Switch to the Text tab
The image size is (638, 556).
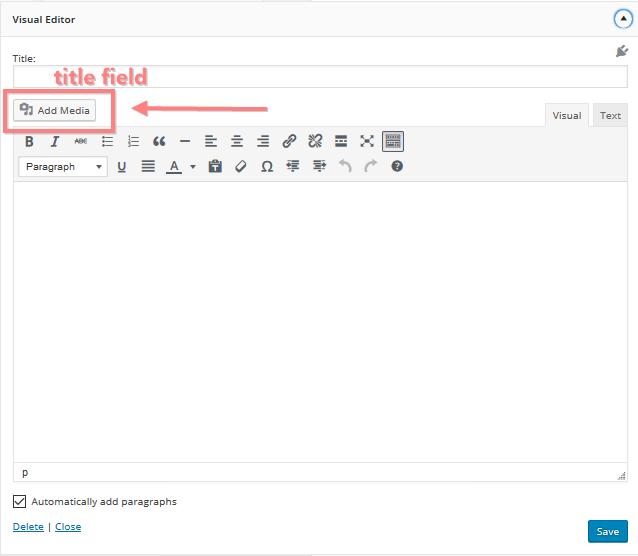click(610, 116)
